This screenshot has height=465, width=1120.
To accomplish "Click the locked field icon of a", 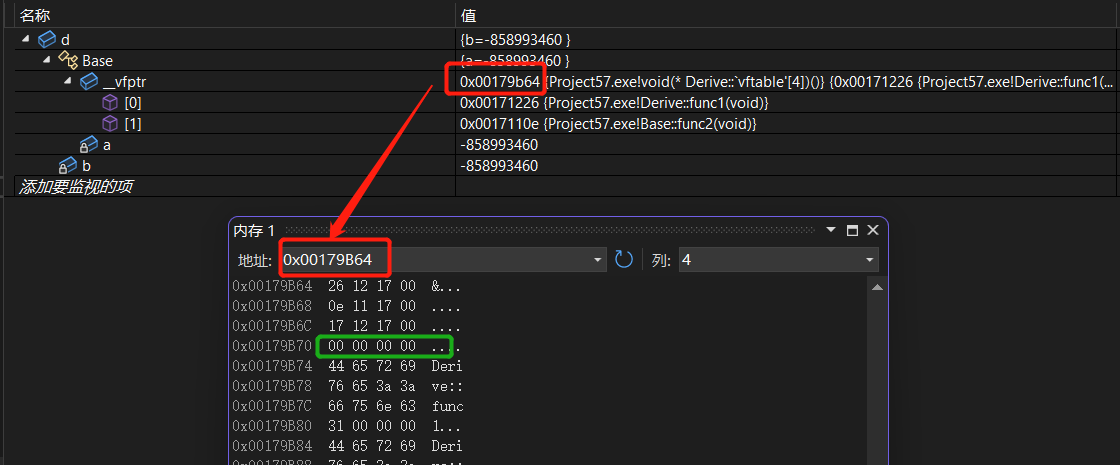I will click(x=89, y=145).
